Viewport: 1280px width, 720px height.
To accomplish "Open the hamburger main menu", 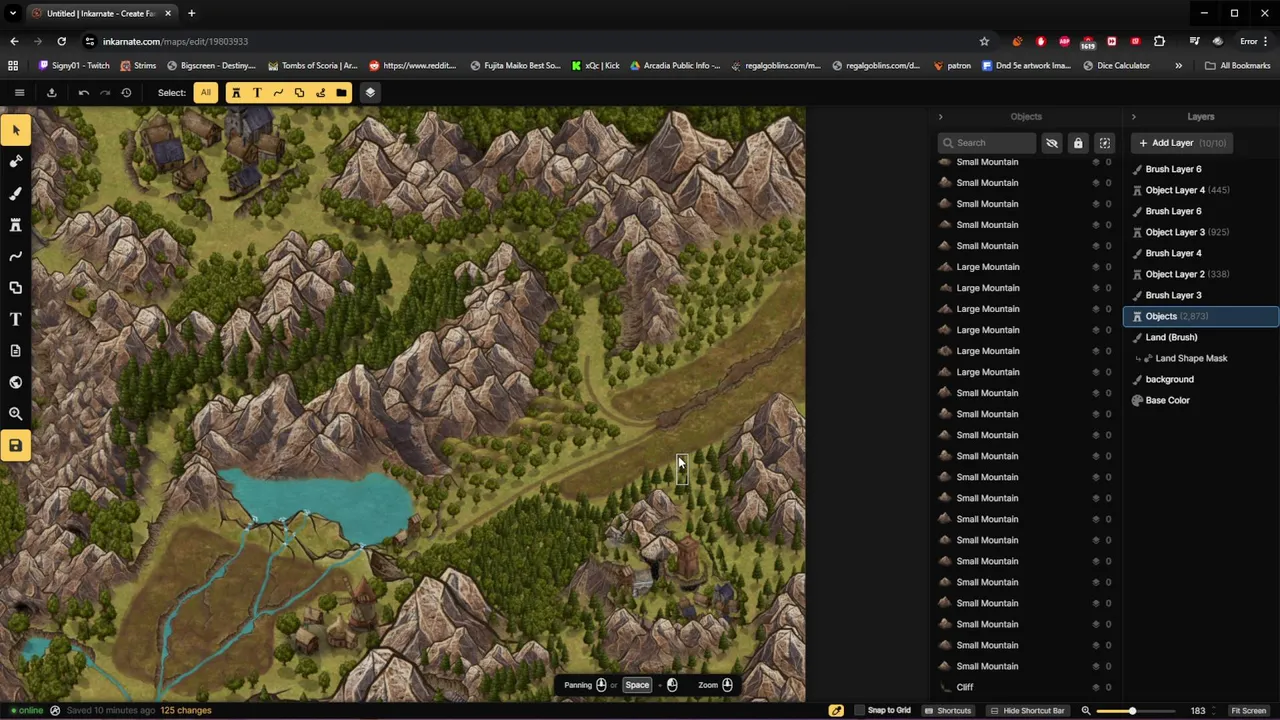I will coord(19,92).
